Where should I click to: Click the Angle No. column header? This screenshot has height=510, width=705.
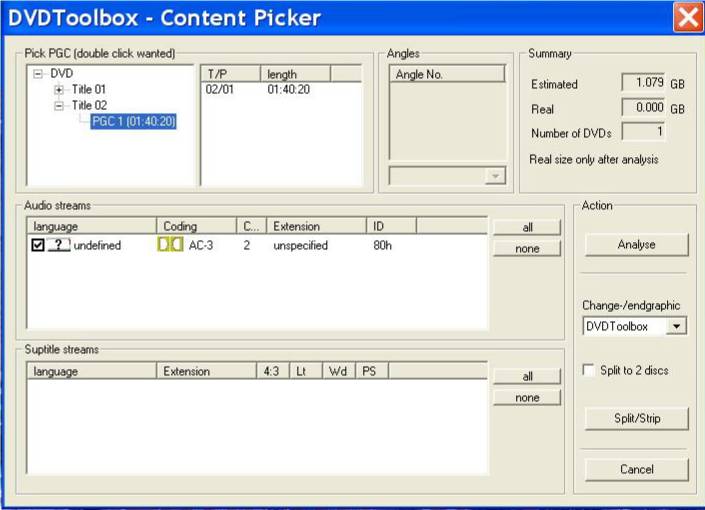(447, 74)
